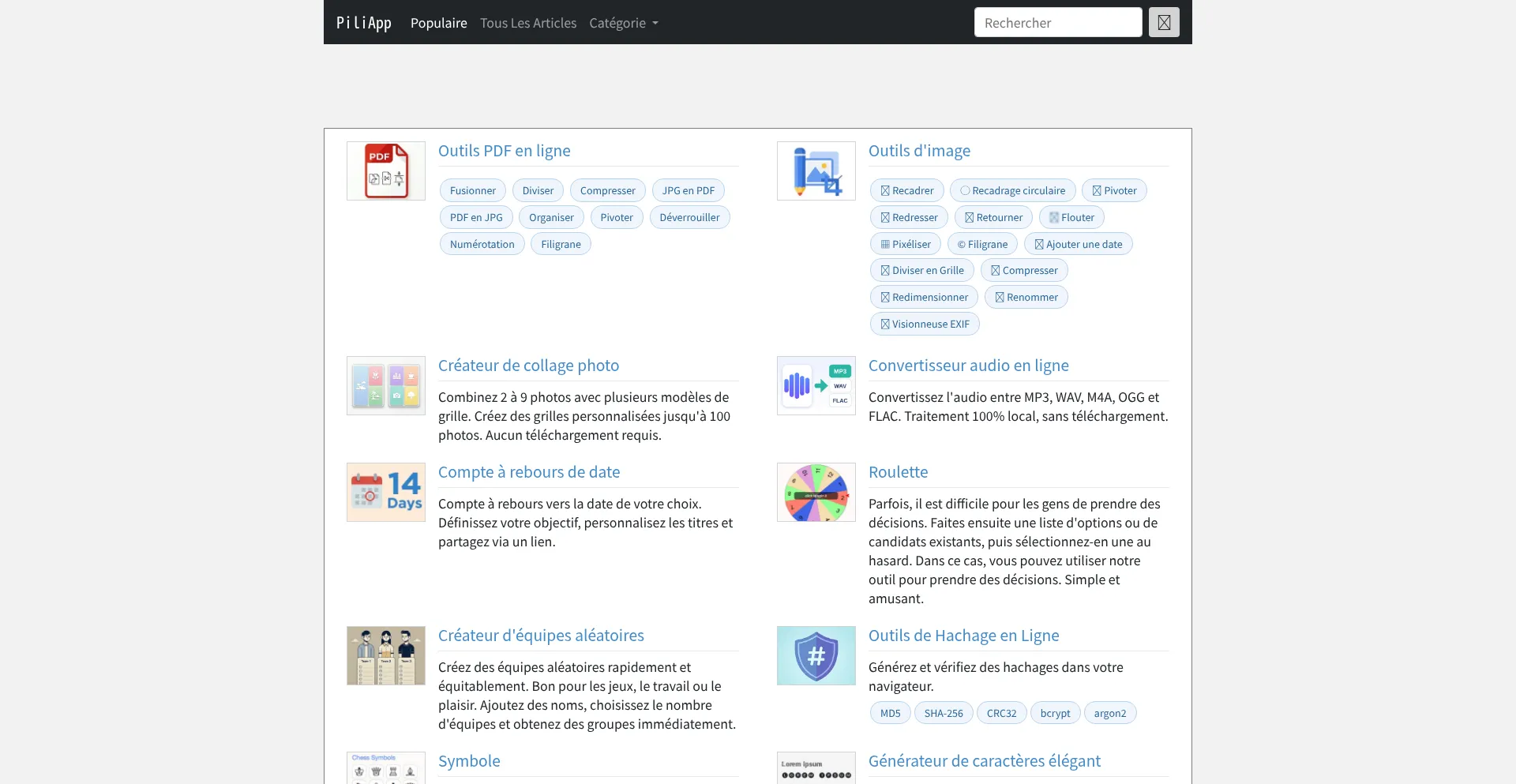
Task: Select the MD5 hash tool
Action: 891,713
